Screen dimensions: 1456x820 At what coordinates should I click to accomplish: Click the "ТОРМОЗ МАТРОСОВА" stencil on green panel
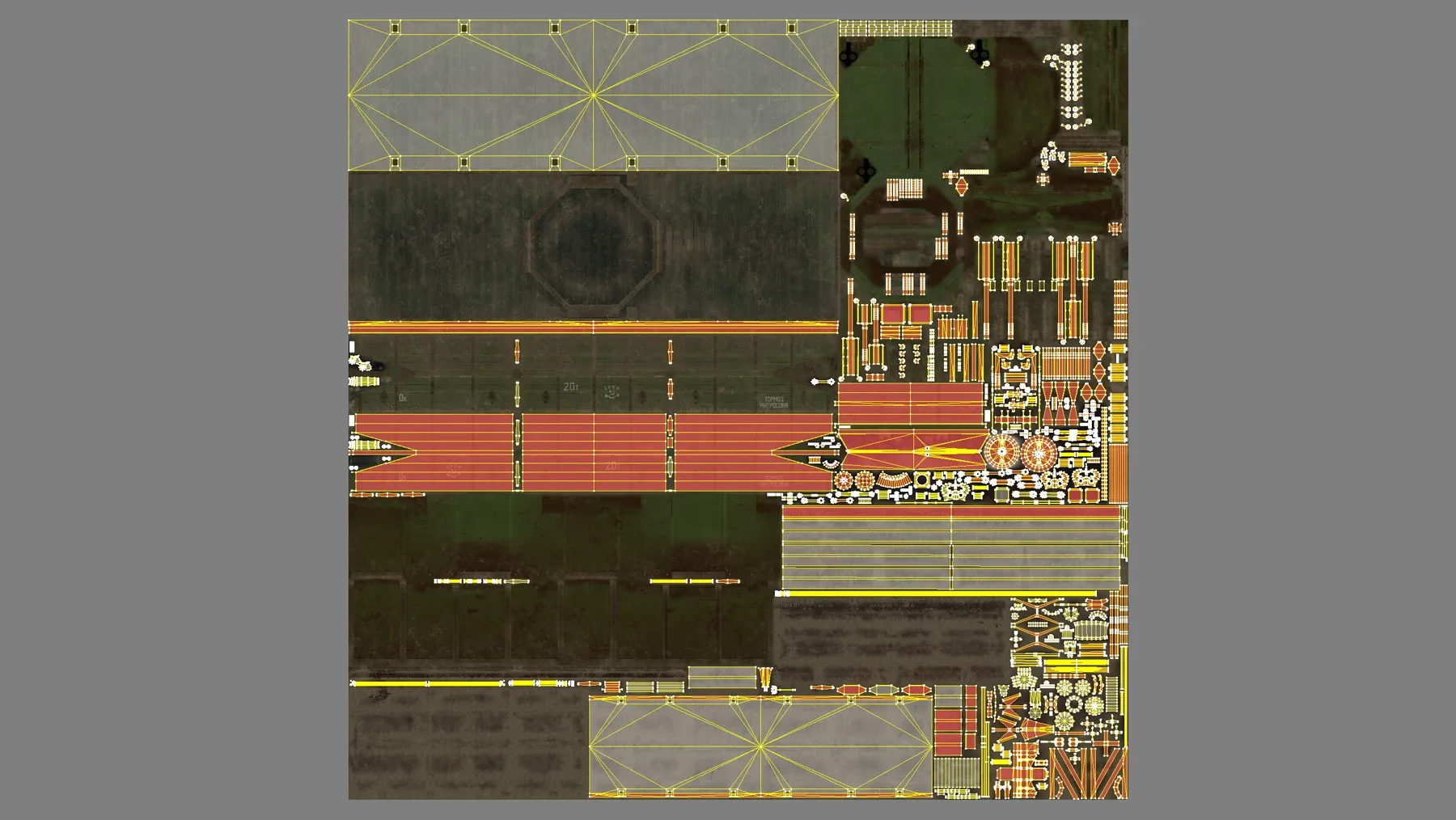[x=774, y=402]
